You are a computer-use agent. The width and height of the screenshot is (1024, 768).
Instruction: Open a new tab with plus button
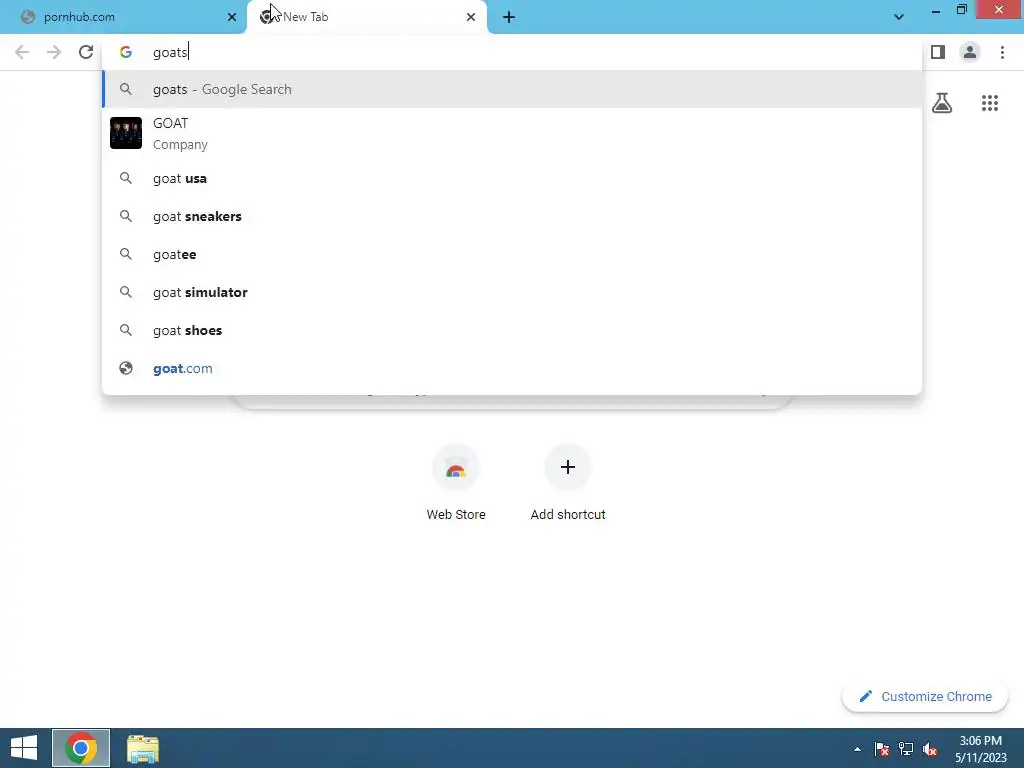[509, 17]
